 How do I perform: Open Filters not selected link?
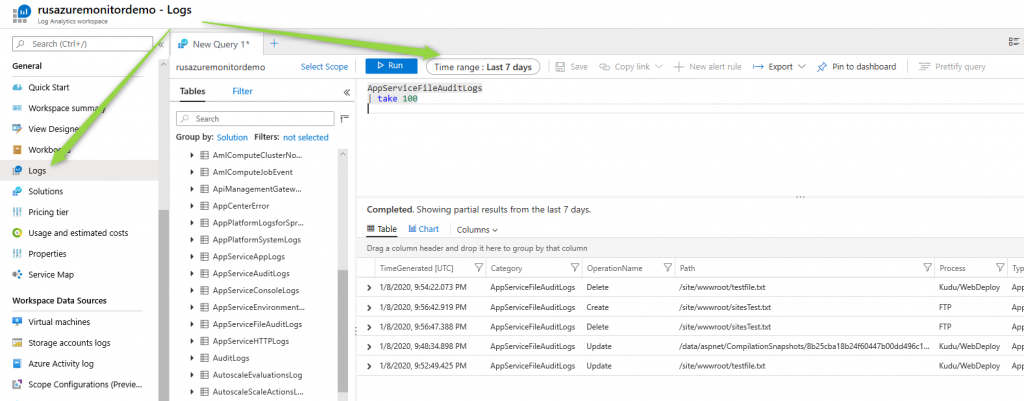pos(306,138)
